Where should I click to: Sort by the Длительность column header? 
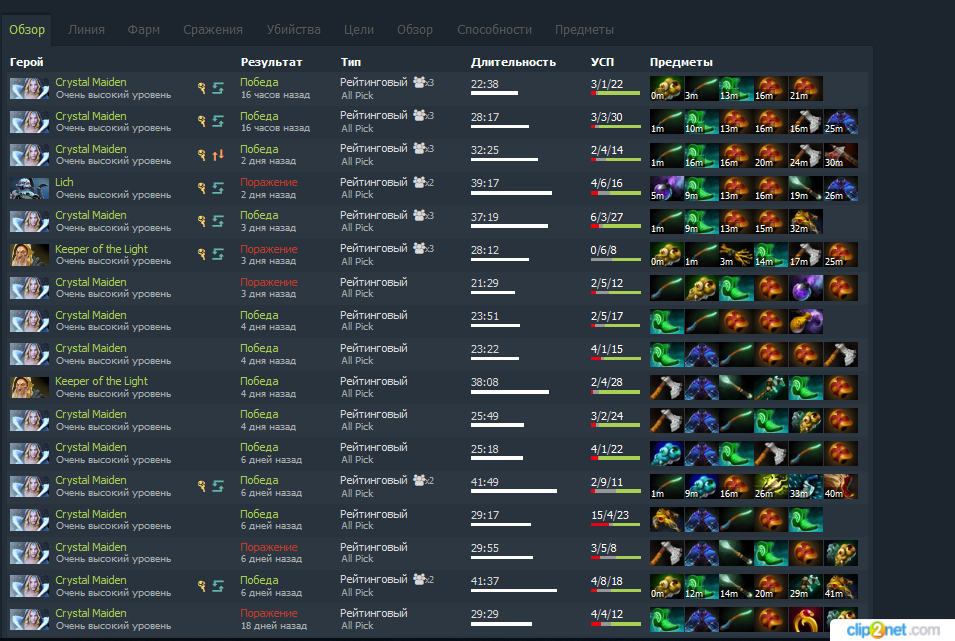[x=513, y=62]
